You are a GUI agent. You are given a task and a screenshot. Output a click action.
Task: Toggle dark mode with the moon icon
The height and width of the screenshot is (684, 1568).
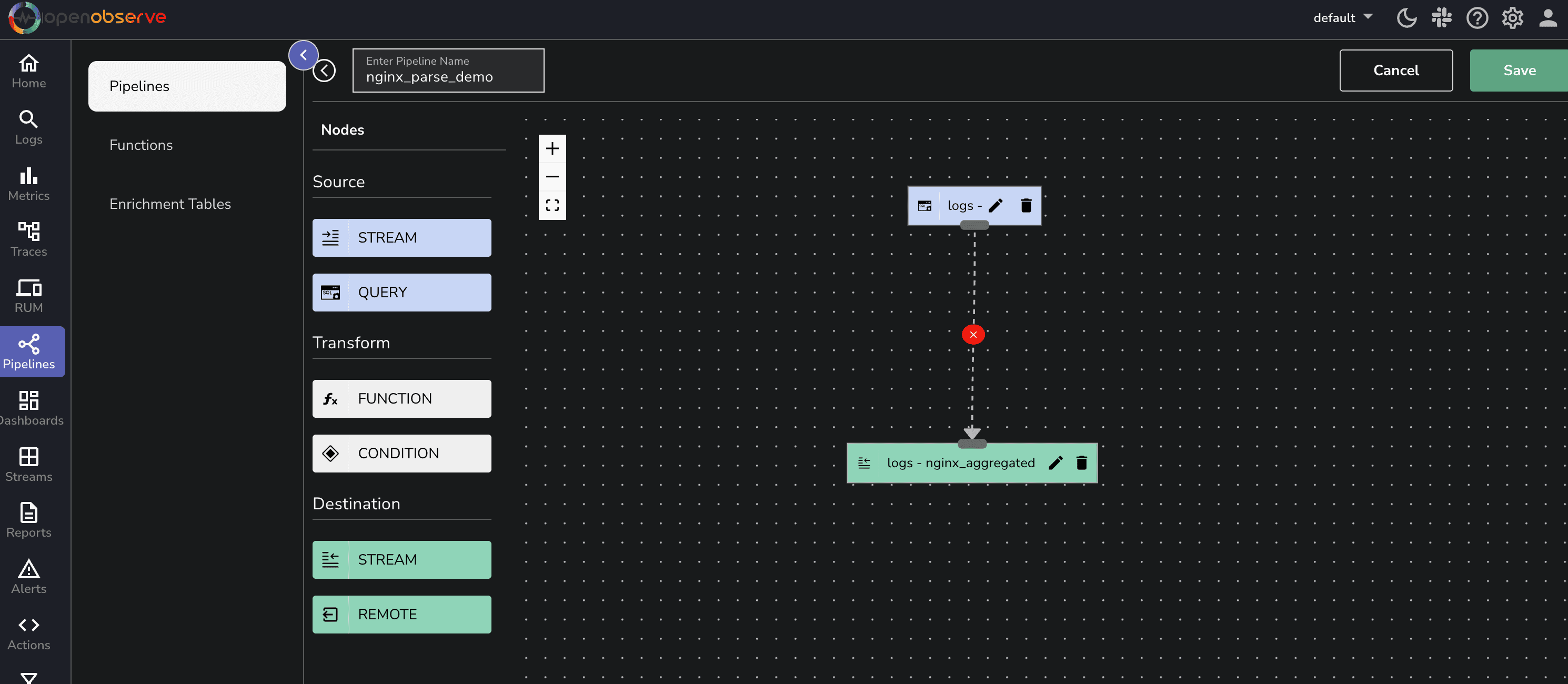(1406, 18)
